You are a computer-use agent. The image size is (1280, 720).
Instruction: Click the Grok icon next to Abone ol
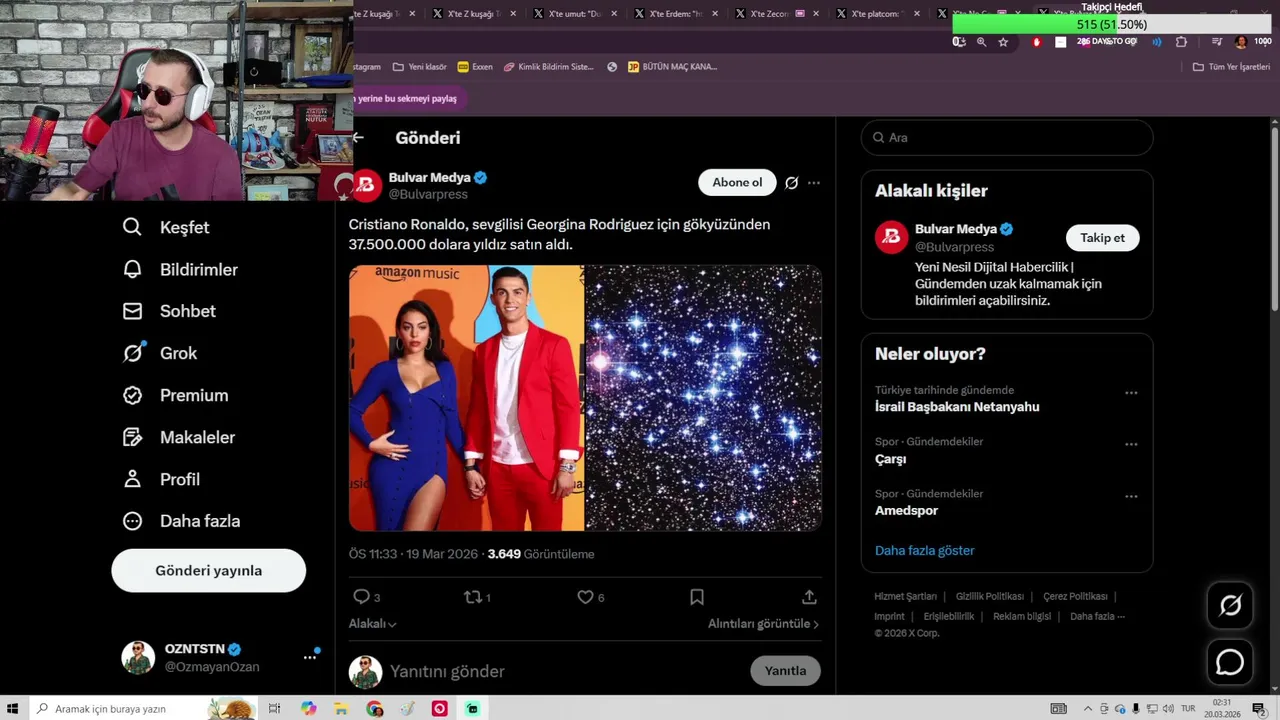(x=791, y=183)
